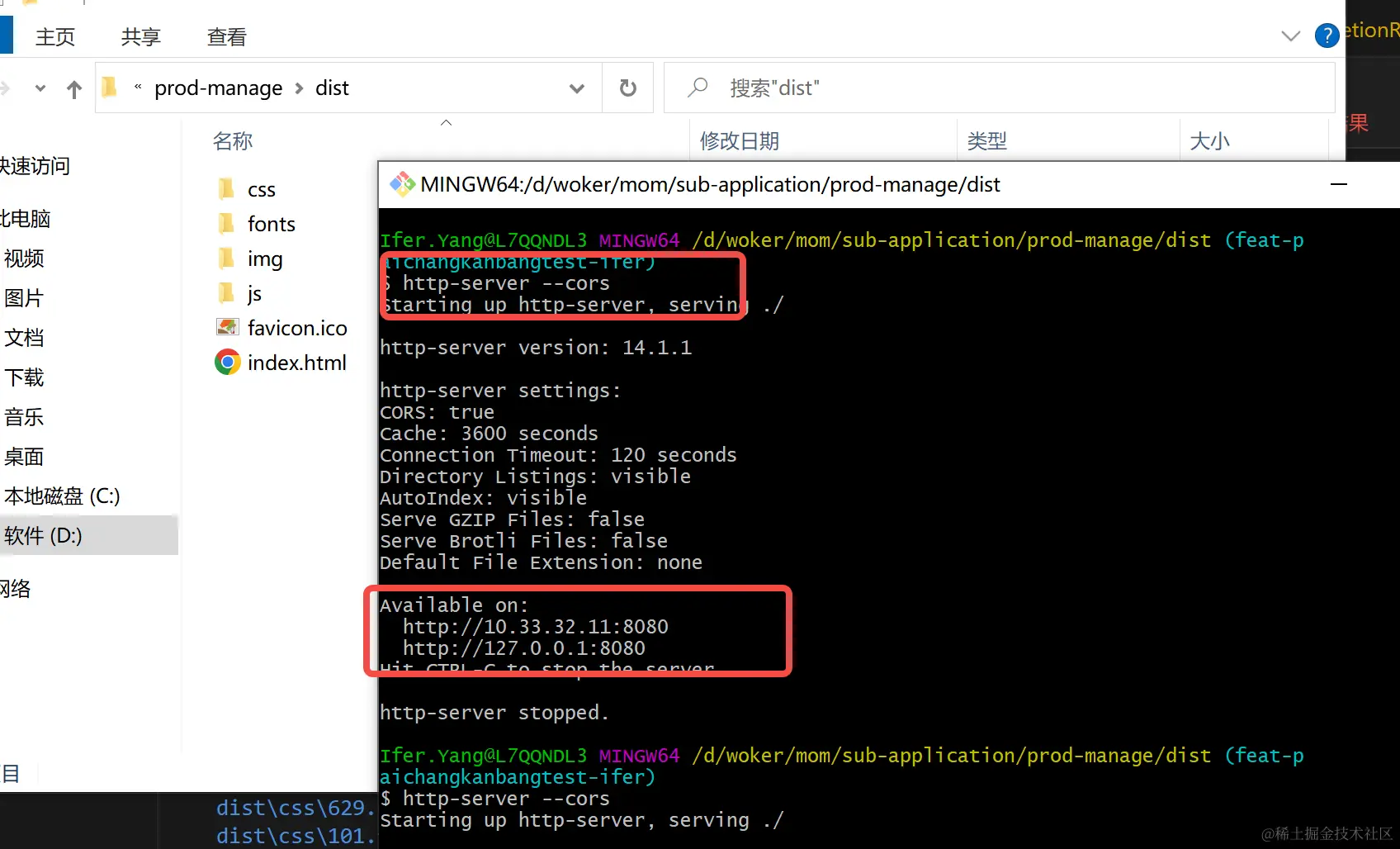Open 本地磁盘 (C:) in the navigation pane
The width and height of the screenshot is (1400, 849).
[62, 496]
